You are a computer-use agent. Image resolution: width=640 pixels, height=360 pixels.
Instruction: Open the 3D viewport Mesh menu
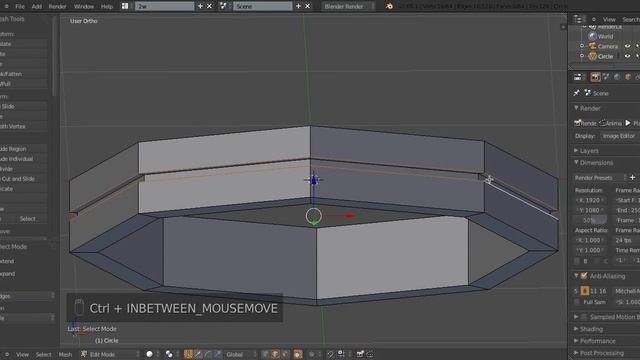[x=65, y=354]
